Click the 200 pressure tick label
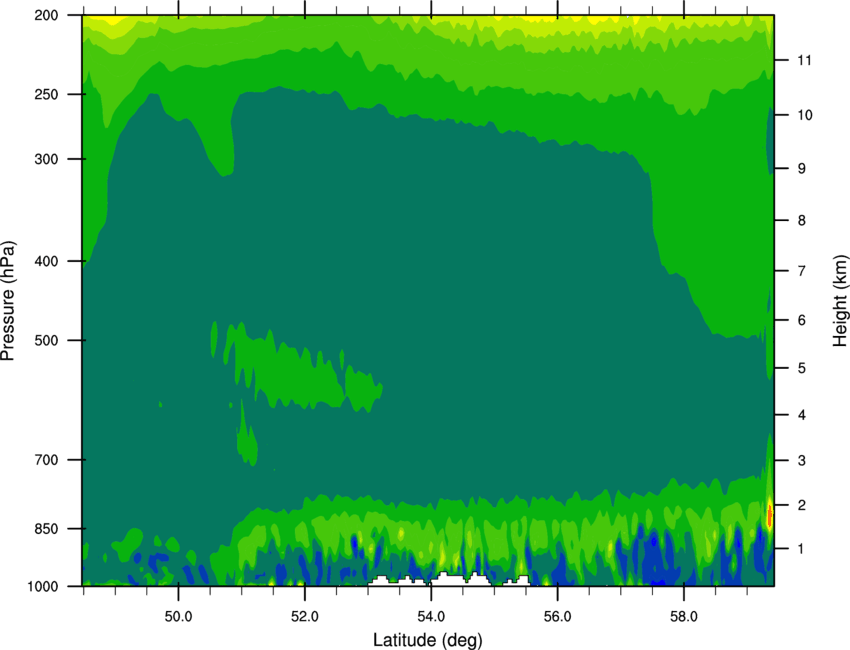The width and height of the screenshot is (850, 650). 46,15
